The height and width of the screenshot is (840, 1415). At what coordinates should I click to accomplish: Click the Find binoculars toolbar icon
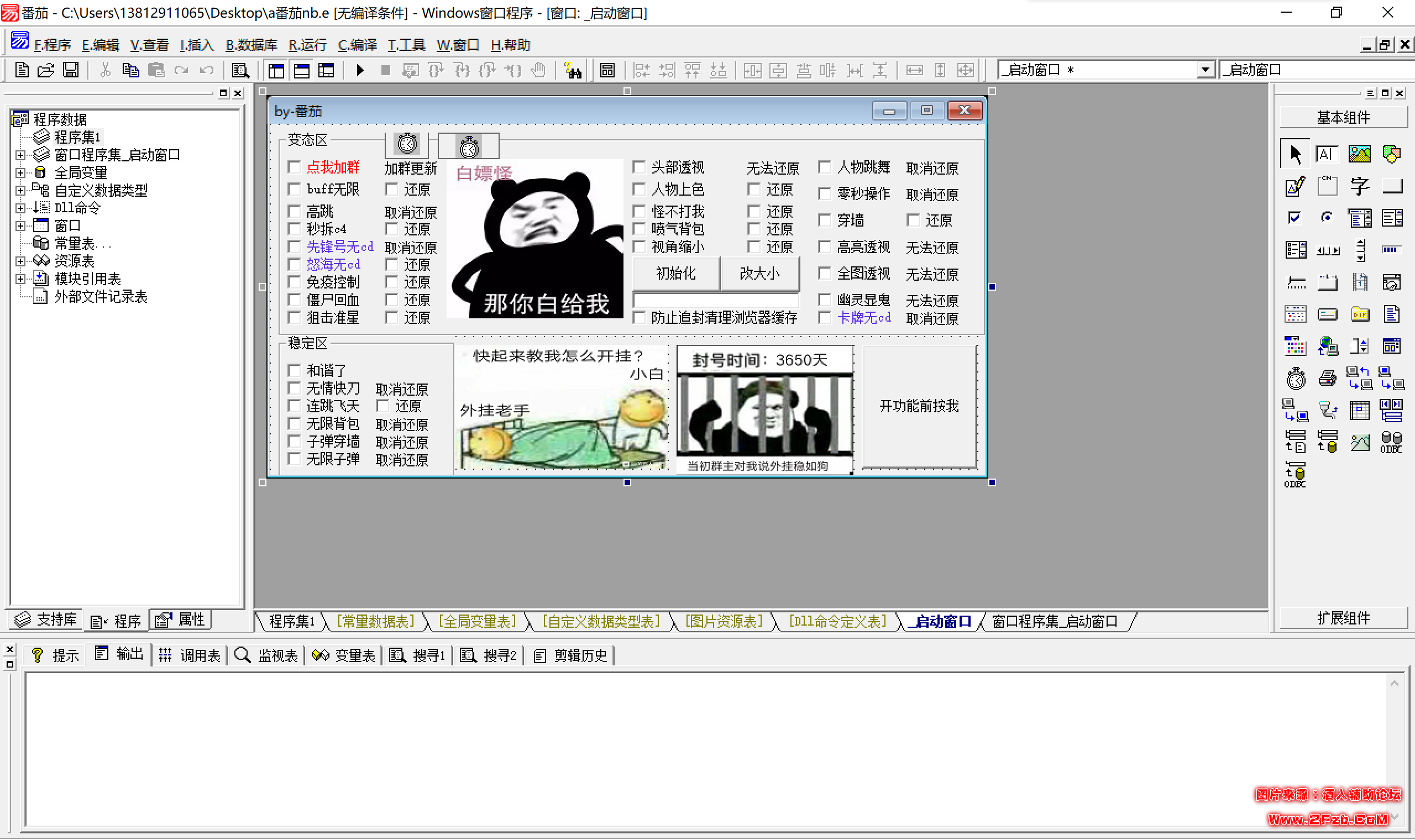(573, 71)
